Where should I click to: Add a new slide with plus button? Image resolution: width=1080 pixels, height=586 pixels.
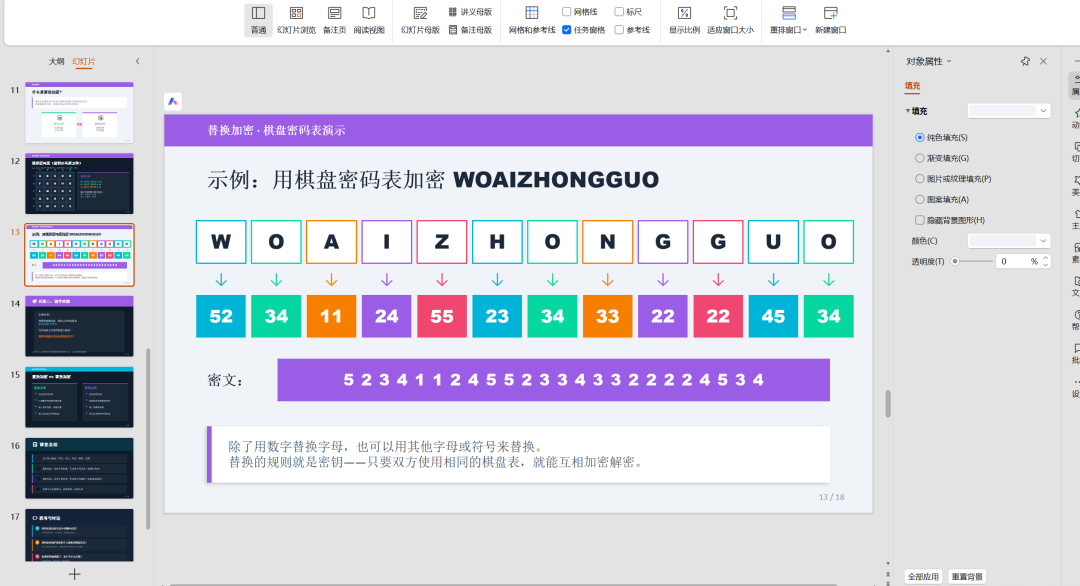[74, 574]
